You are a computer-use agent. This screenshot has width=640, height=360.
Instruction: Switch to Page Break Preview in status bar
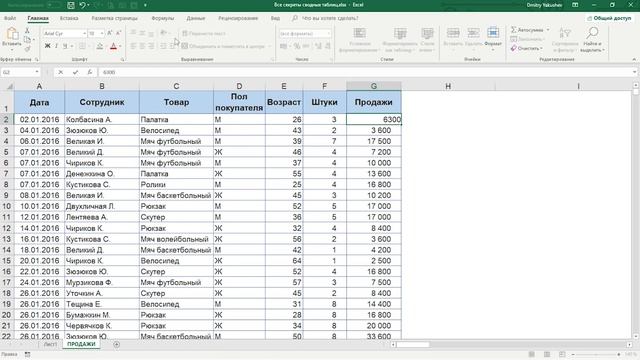coord(562,355)
